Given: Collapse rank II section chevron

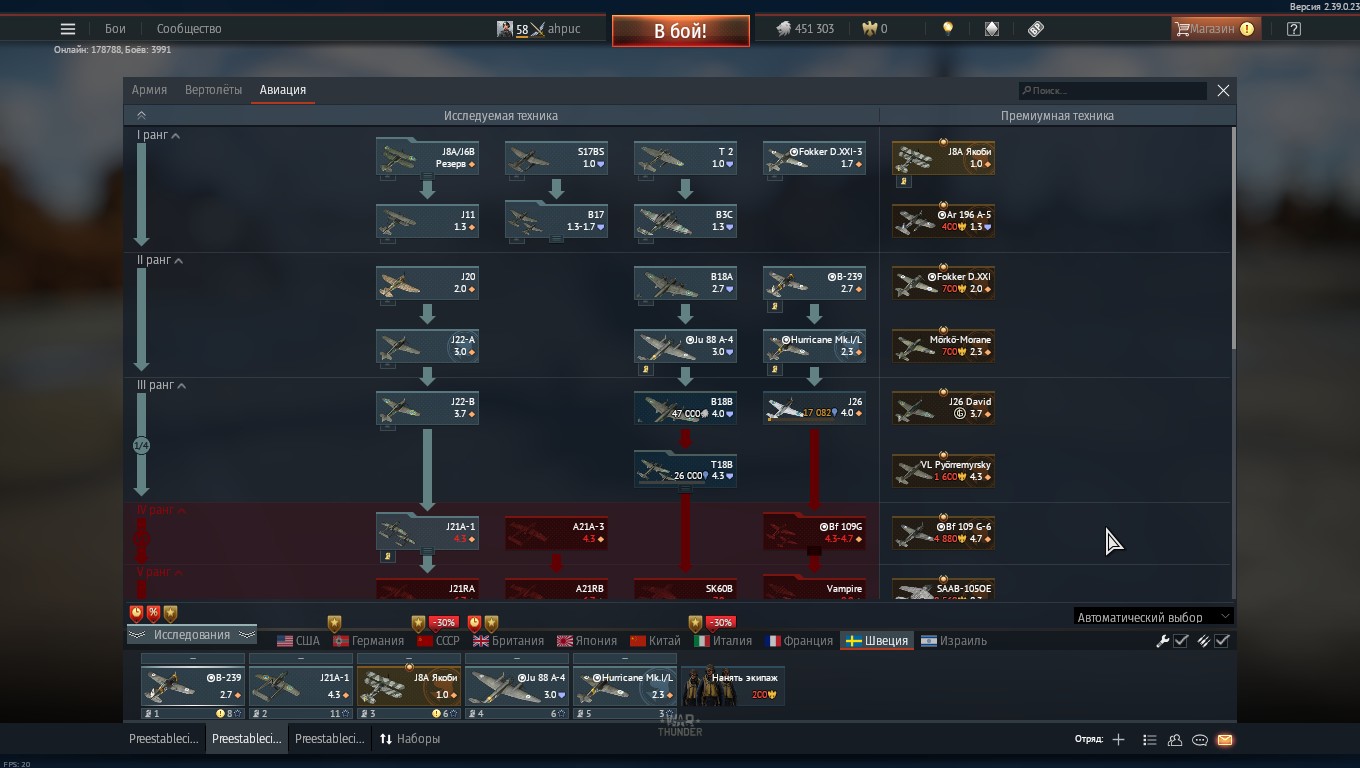Looking at the screenshot, I should point(179,261).
